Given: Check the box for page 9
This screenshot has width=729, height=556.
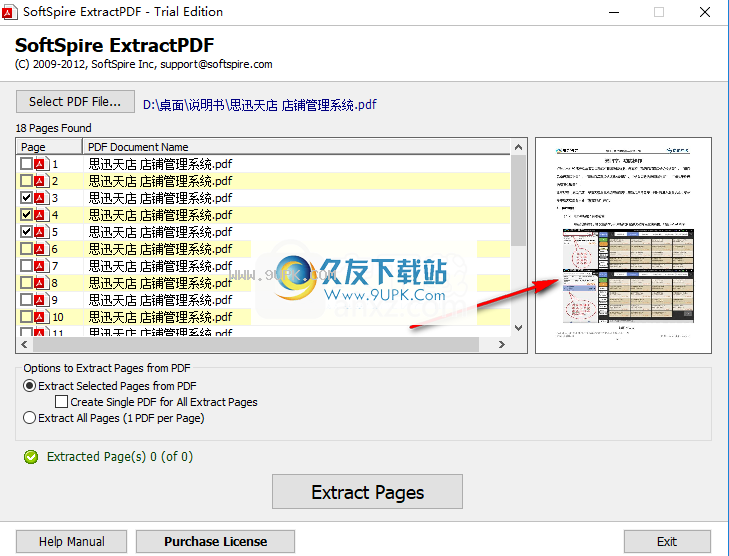Looking at the screenshot, I should 26,299.
